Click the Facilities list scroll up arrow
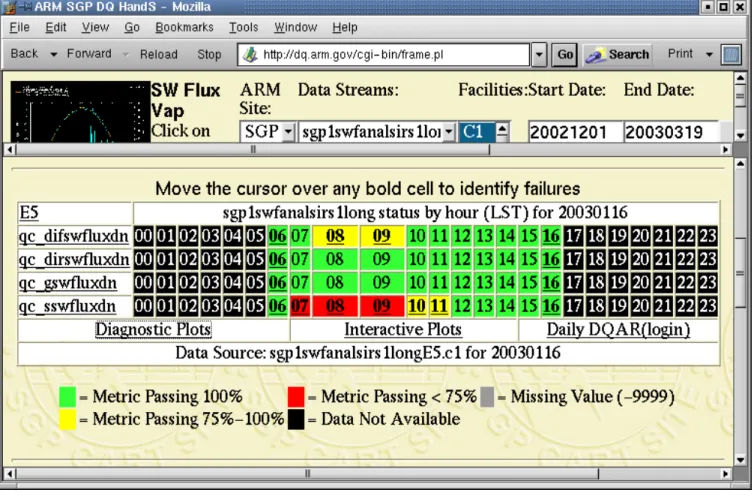This screenshot has width=754, height=496. [502, 128]
